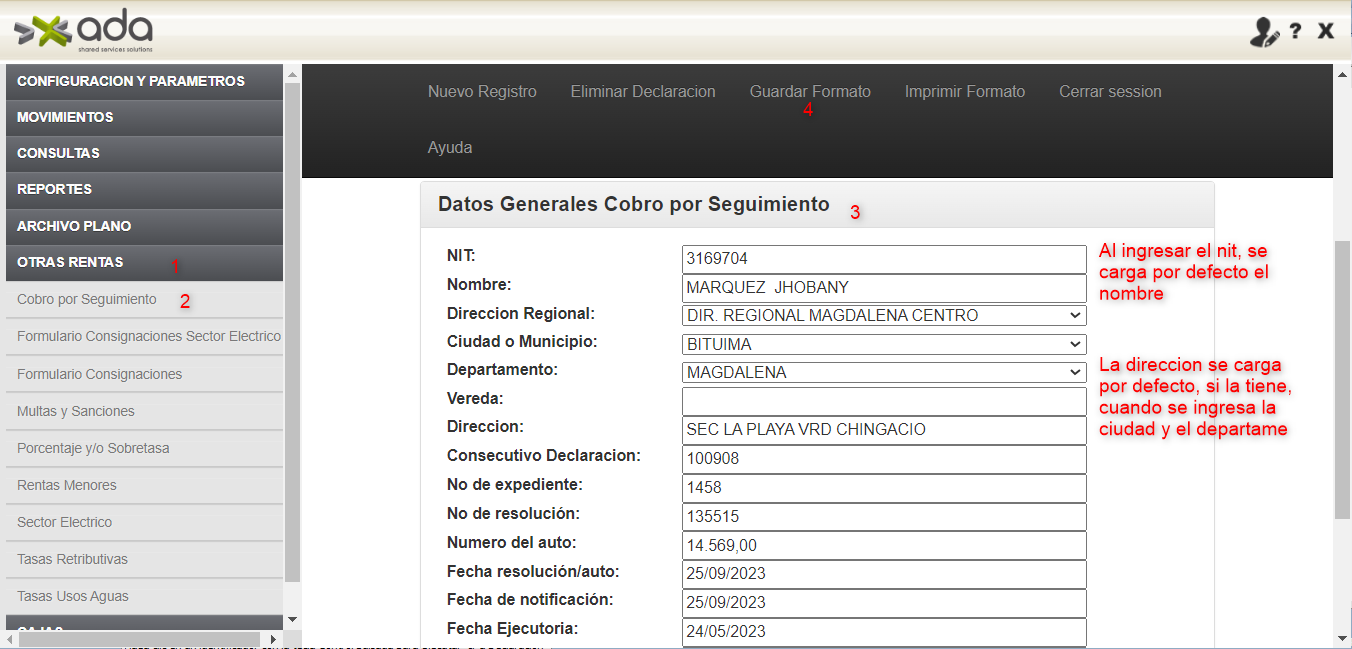
Task: Click the X close icon in header
Action: click(1326, 31)
